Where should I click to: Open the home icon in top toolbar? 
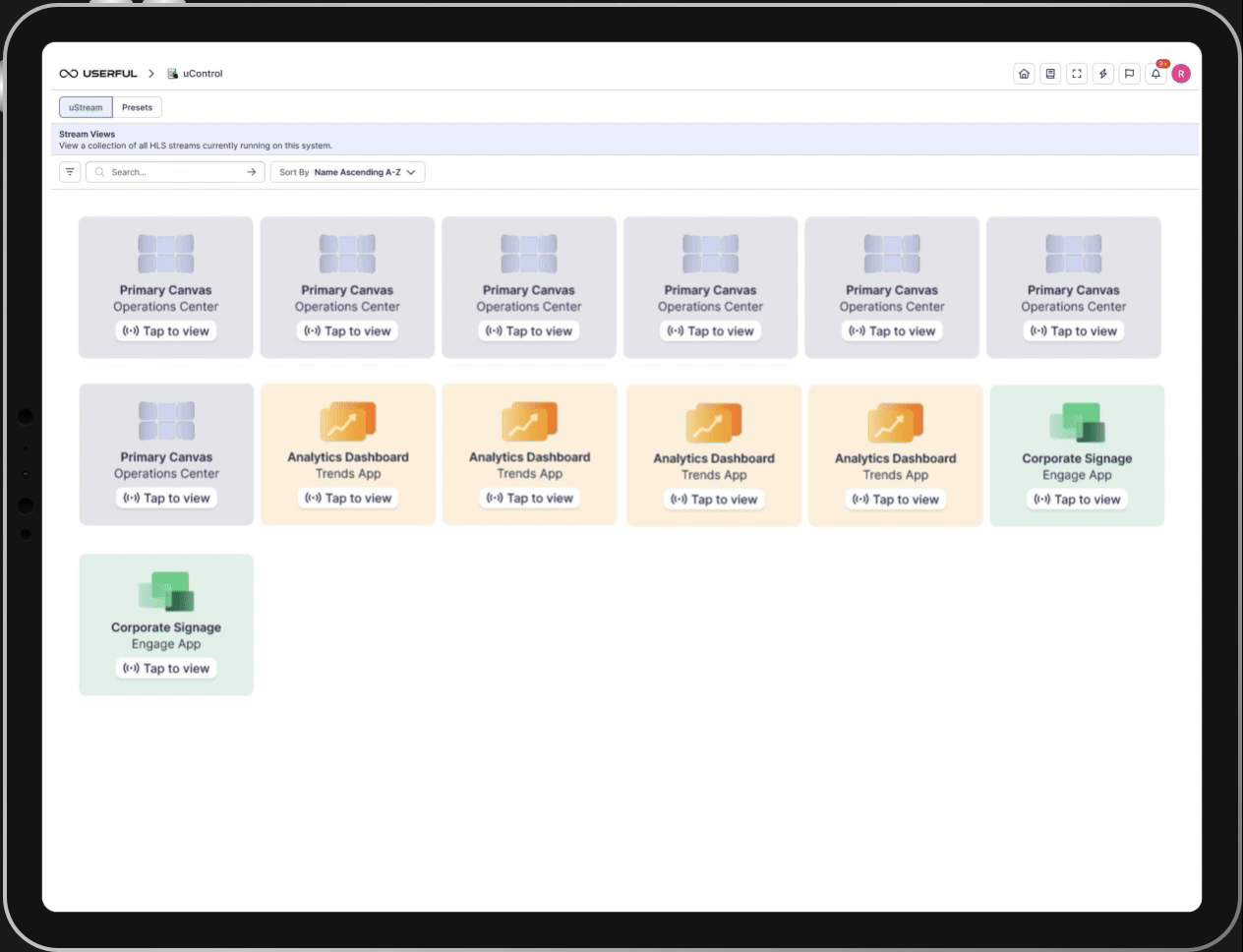pos(1024,73)
